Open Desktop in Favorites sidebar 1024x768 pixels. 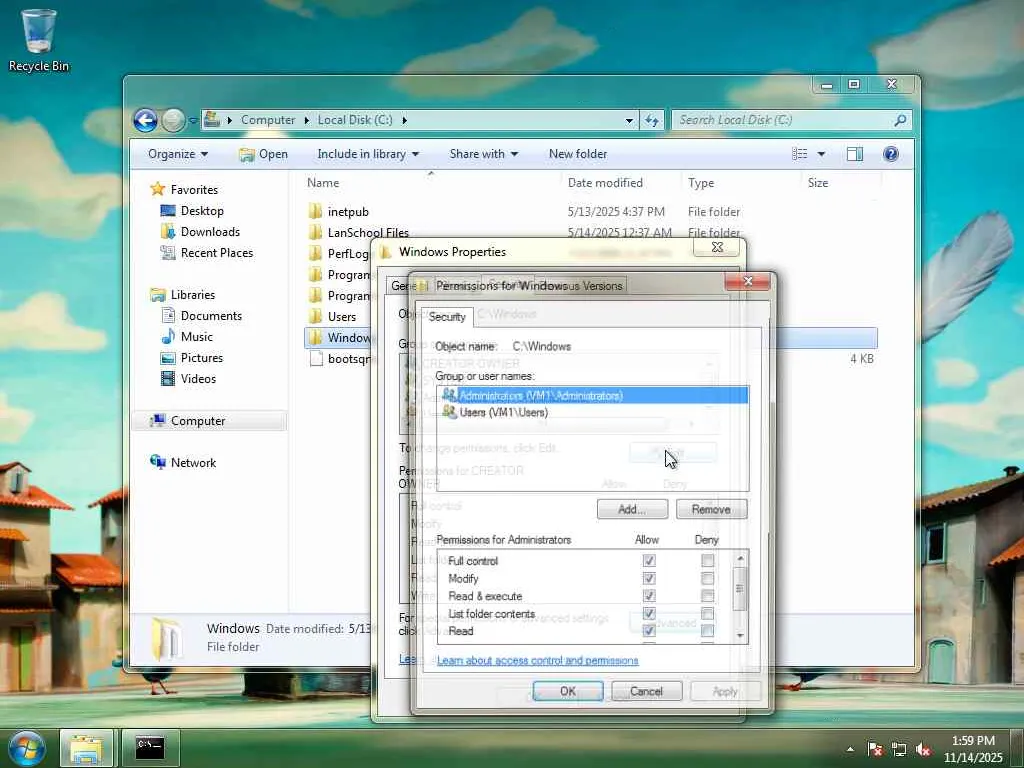(192, 211)
